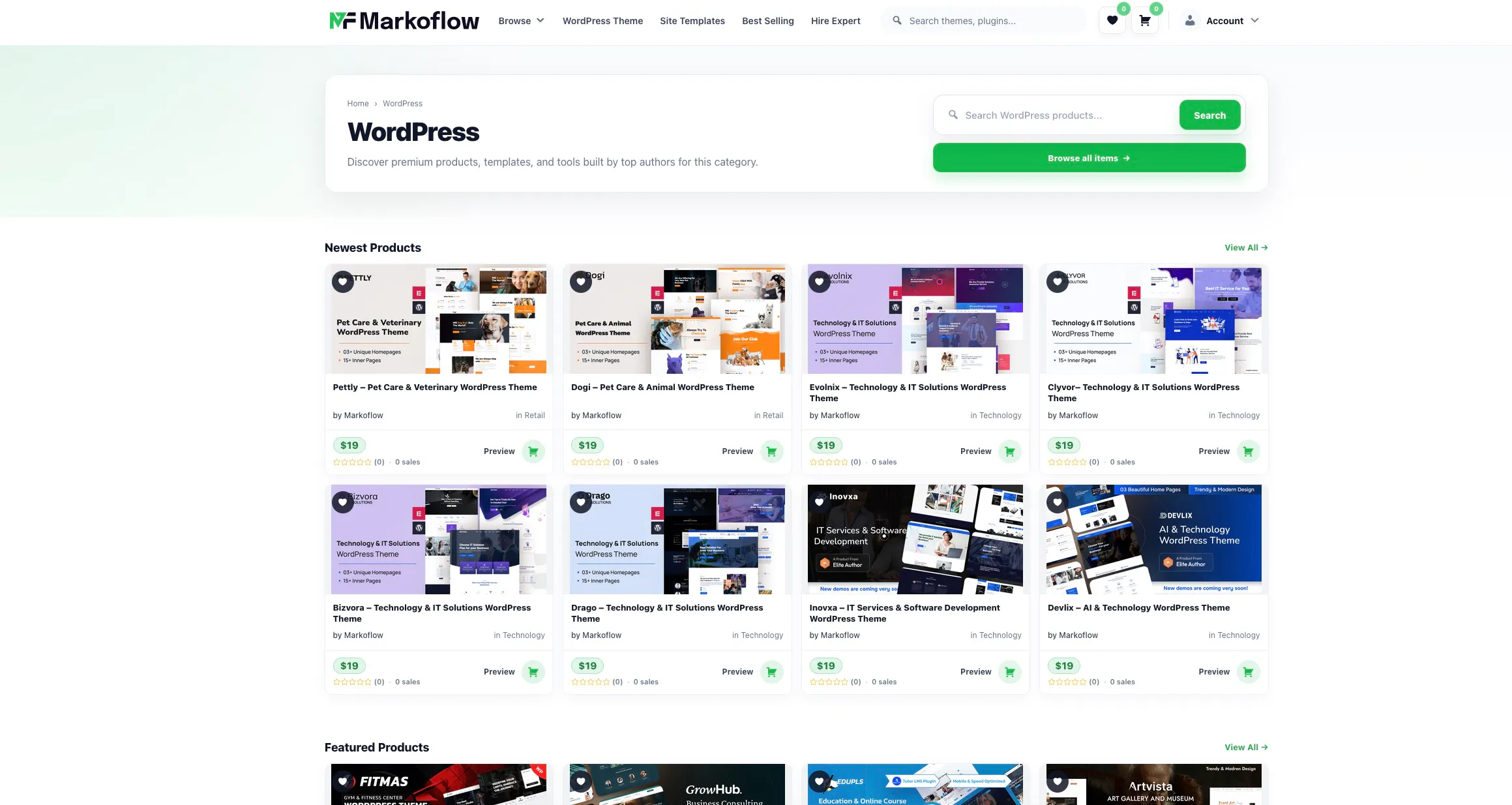
Task: Open the shopping cart icon in header
Action: [1145, 20]
